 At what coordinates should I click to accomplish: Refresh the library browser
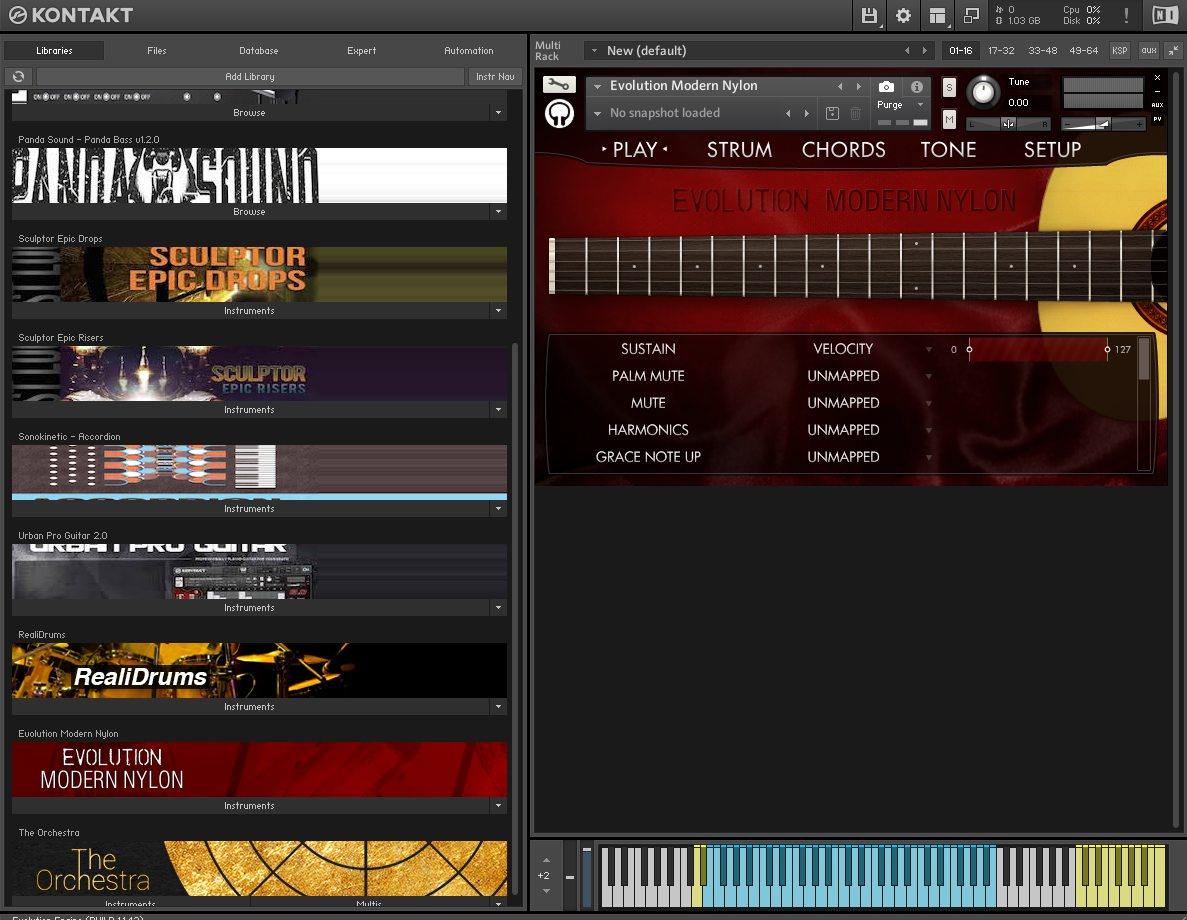click(x=18, y=76)
